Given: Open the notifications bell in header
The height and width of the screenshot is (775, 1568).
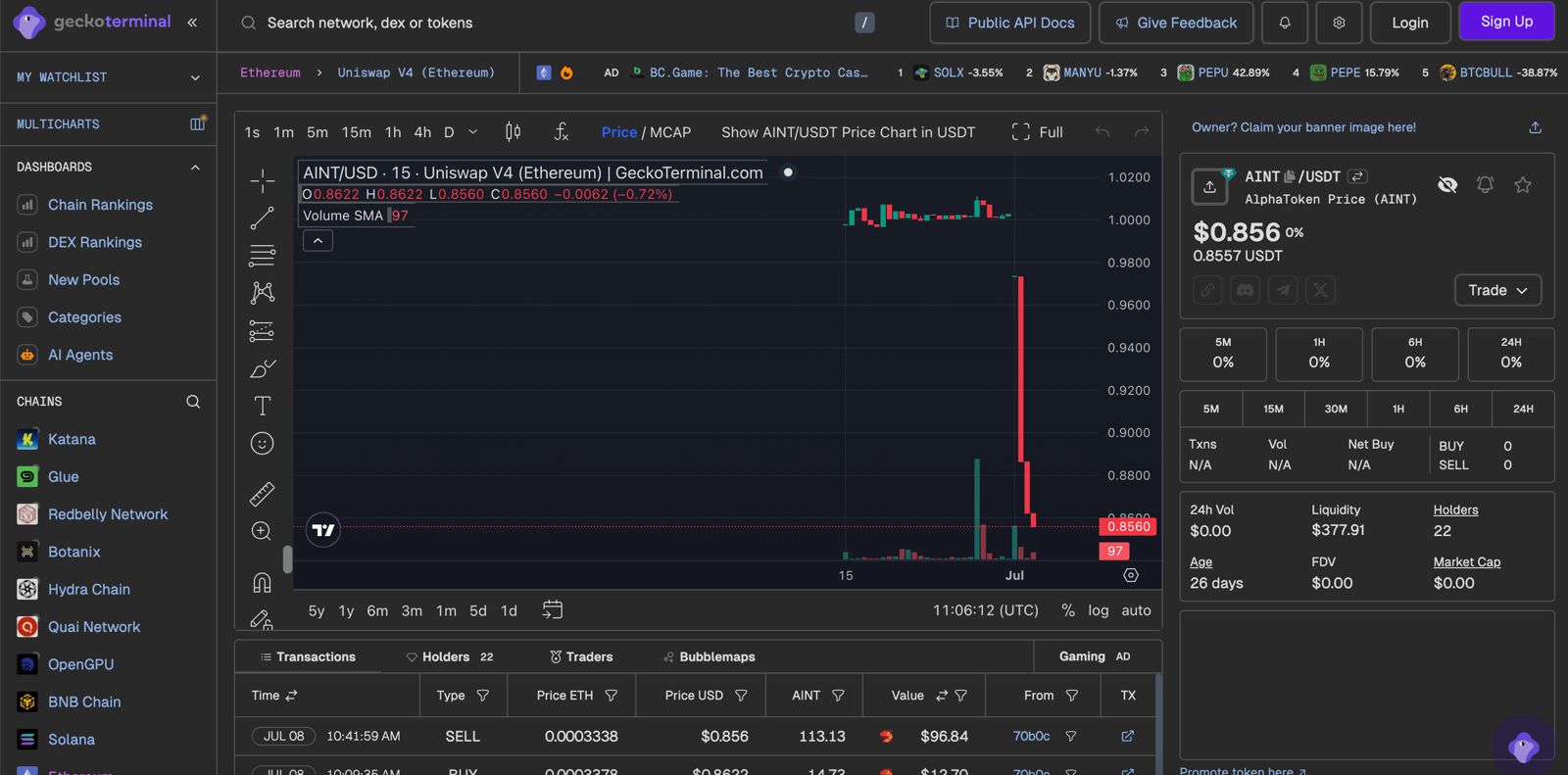Looking at the screenshot, I should coord(1284,23).
